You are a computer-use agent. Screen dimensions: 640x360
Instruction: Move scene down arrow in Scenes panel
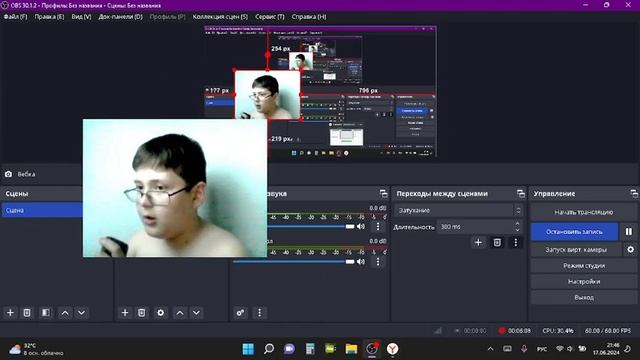click(82, 313)
